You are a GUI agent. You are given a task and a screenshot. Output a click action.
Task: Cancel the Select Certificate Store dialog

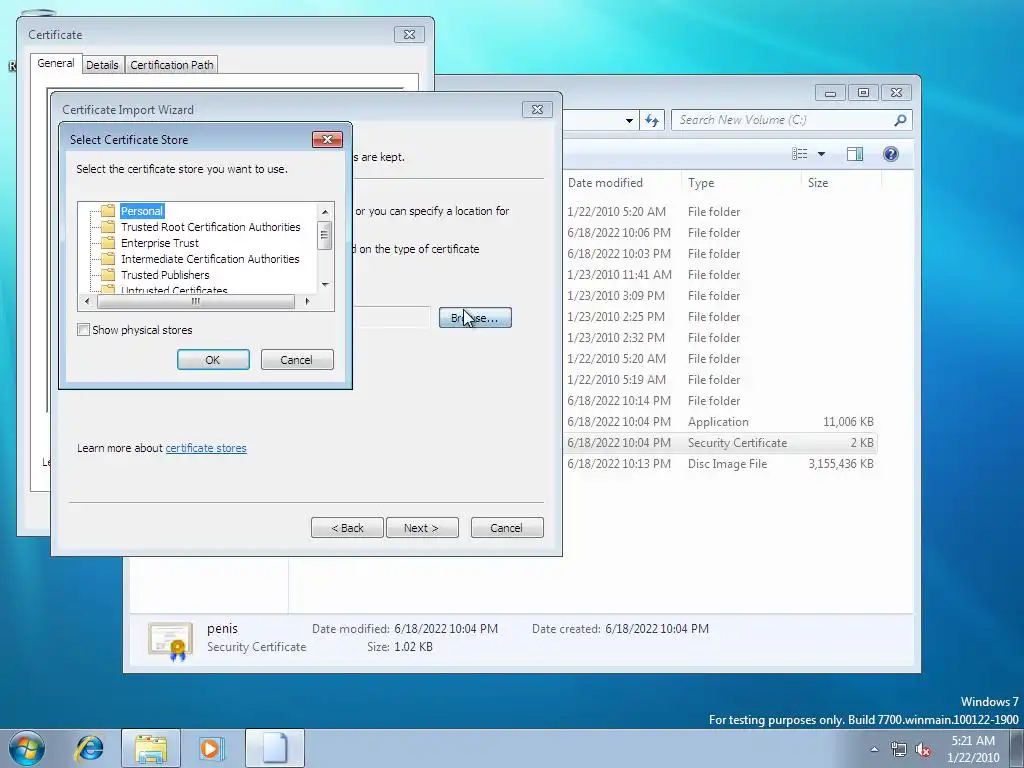click(297, 360)
